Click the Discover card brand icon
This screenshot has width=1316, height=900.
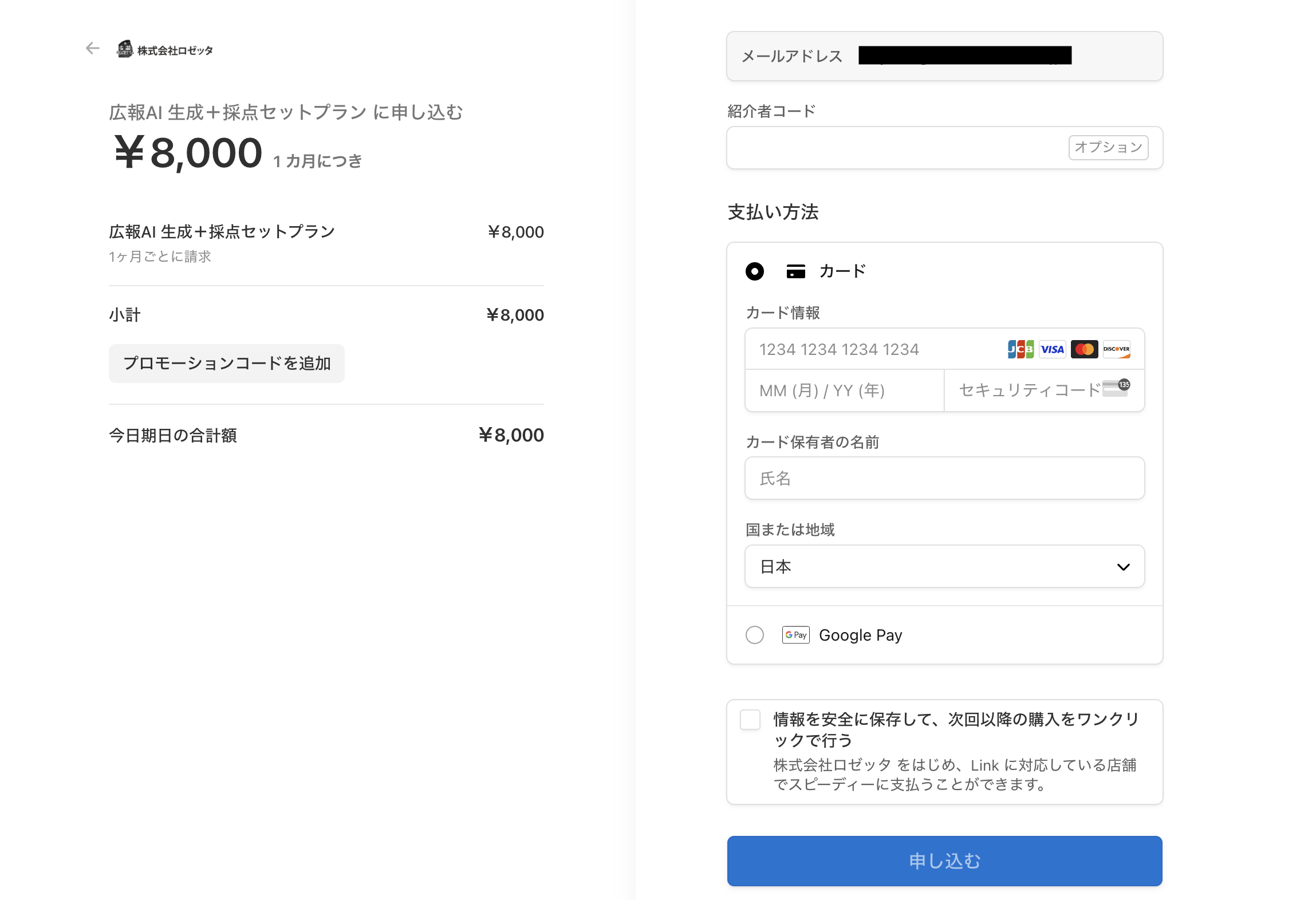coord(1116,349)
